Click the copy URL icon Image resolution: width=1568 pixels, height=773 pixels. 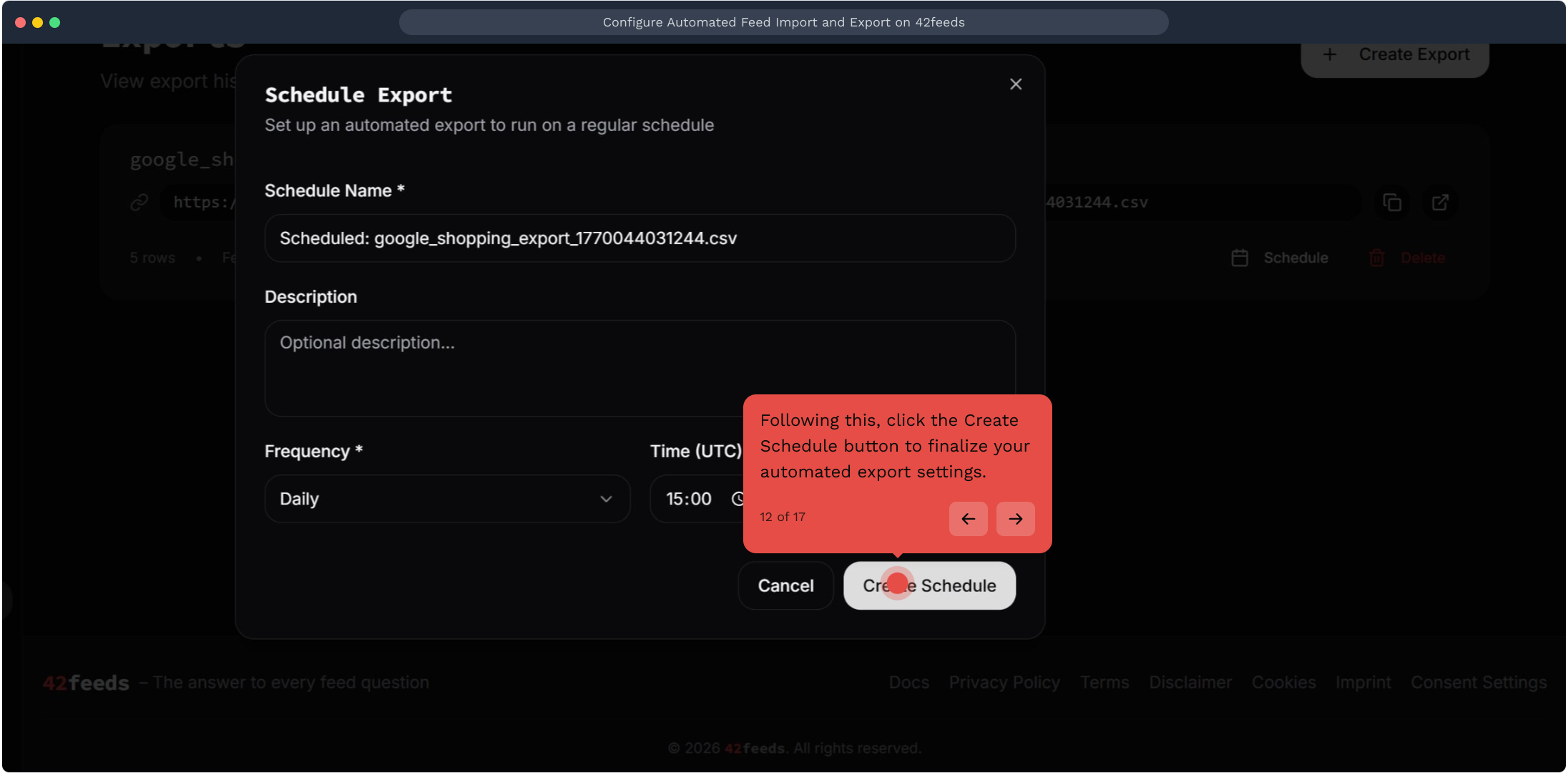(1391, 203)
